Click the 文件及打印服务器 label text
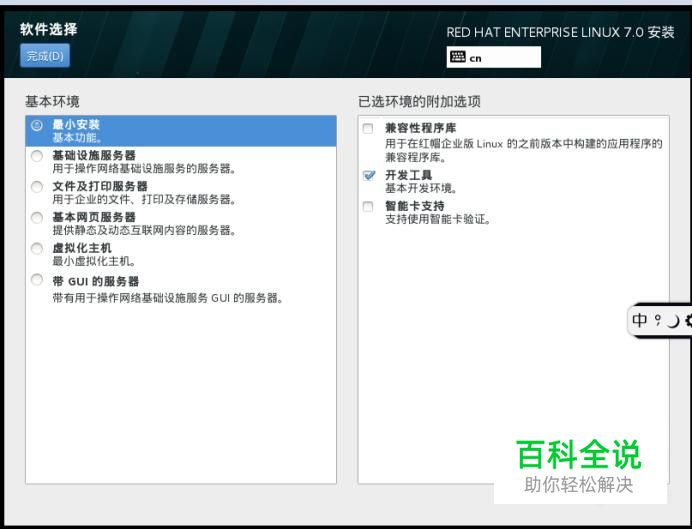 (x=100, y=186)
